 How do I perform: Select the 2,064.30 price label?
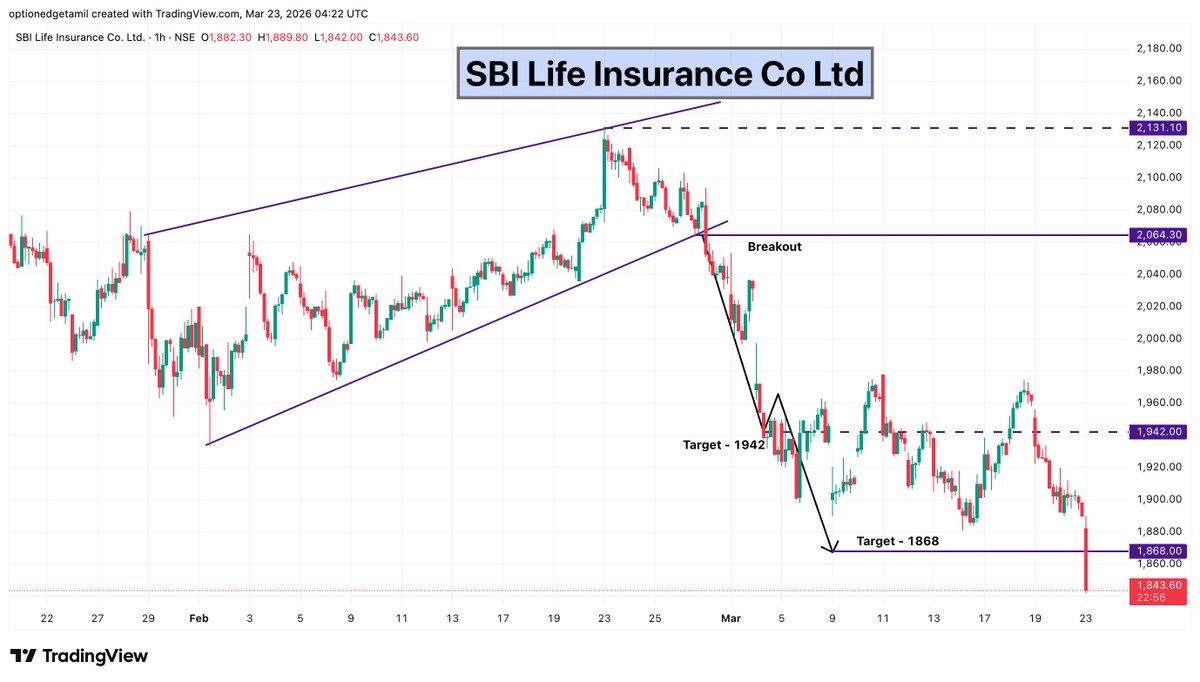(1158, 235)
